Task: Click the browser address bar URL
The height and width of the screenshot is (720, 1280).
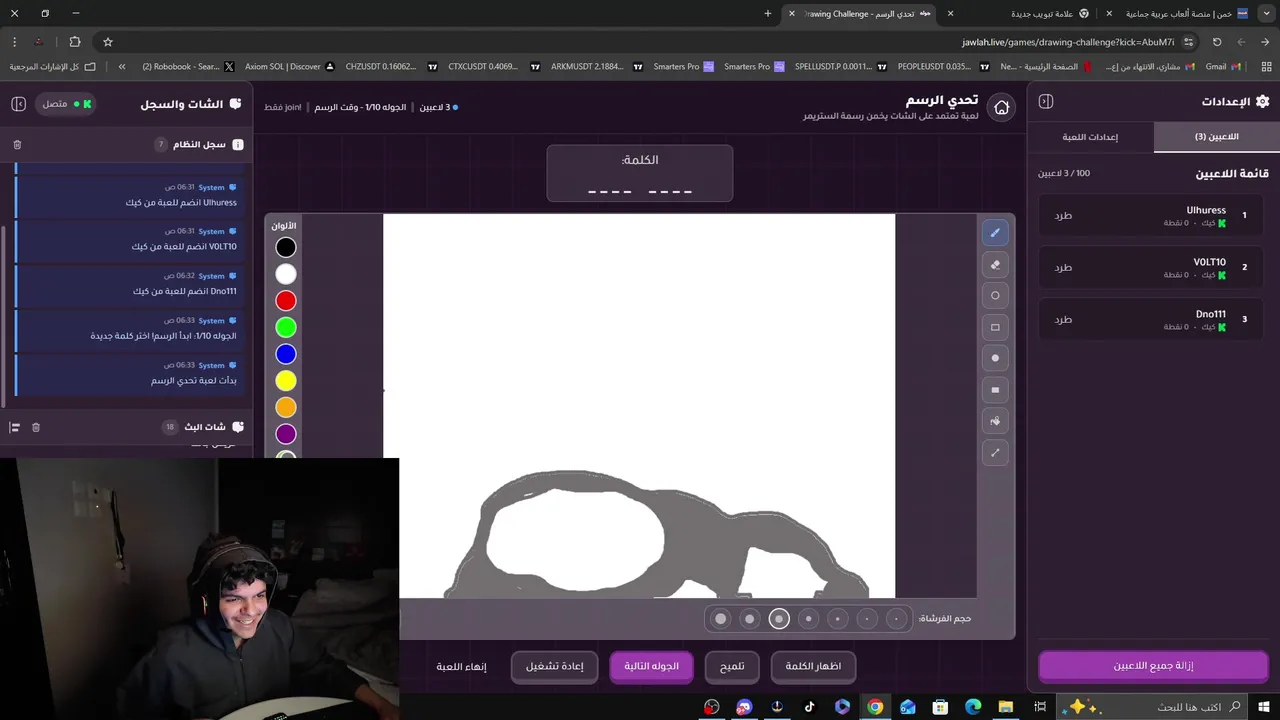Action: coord(1068,42)
